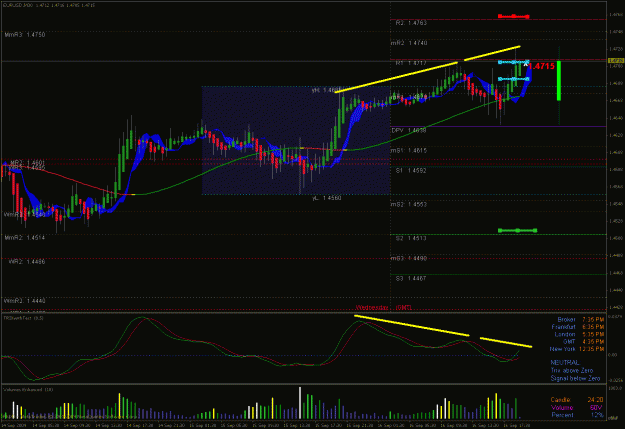This screenshot has width=625, height=429.
Task: Click the Candle 24:20 countdown label
Action: [x=576, y=399]
